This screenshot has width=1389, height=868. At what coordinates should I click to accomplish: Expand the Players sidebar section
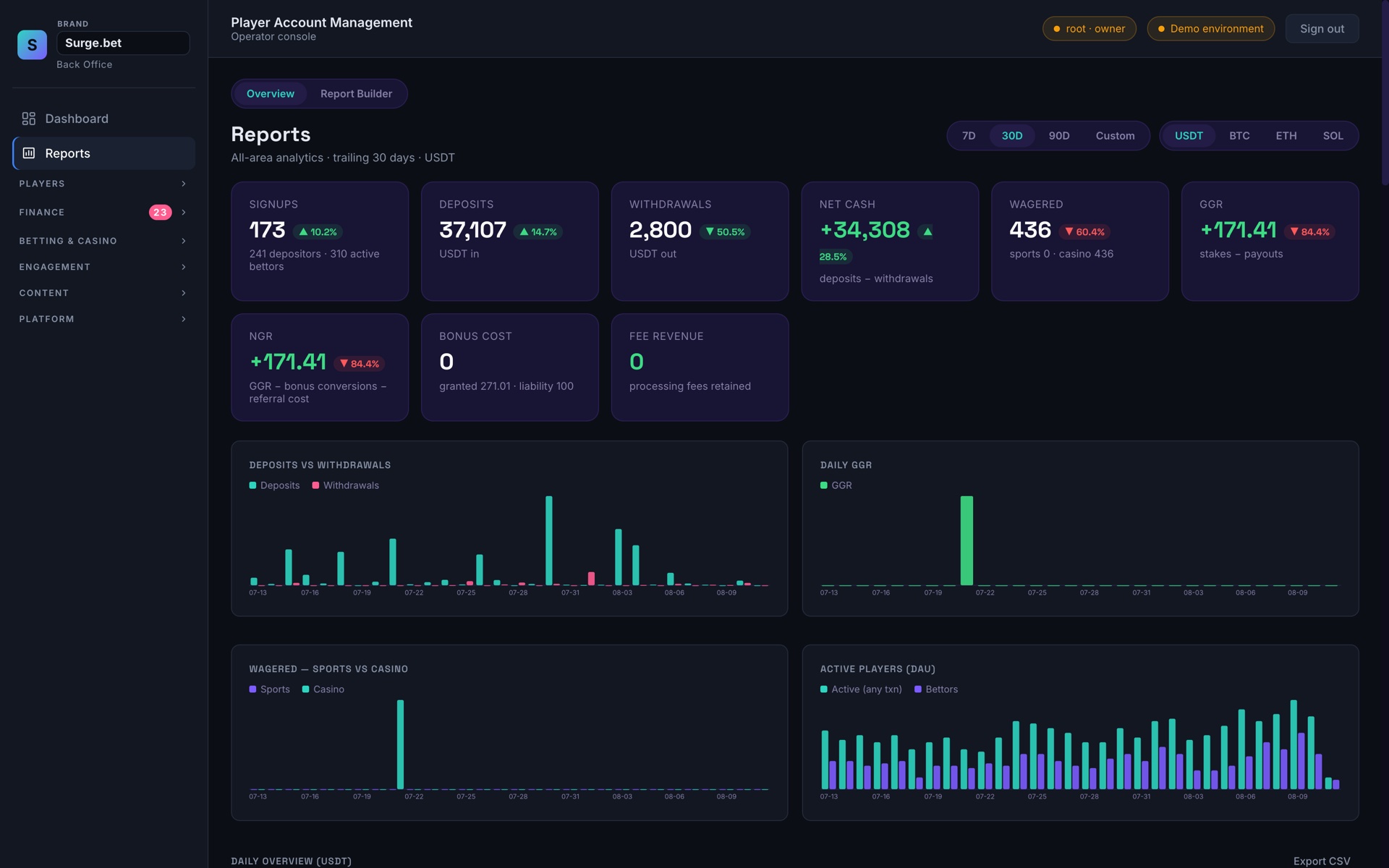pyautogui.click(x=103, y=184)
